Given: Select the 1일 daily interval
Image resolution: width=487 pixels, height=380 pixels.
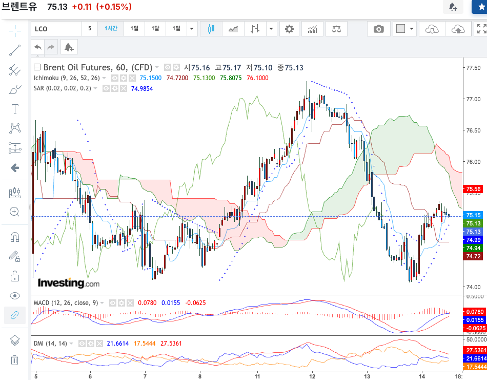Looking at the screenshot, I should (134, 29).
